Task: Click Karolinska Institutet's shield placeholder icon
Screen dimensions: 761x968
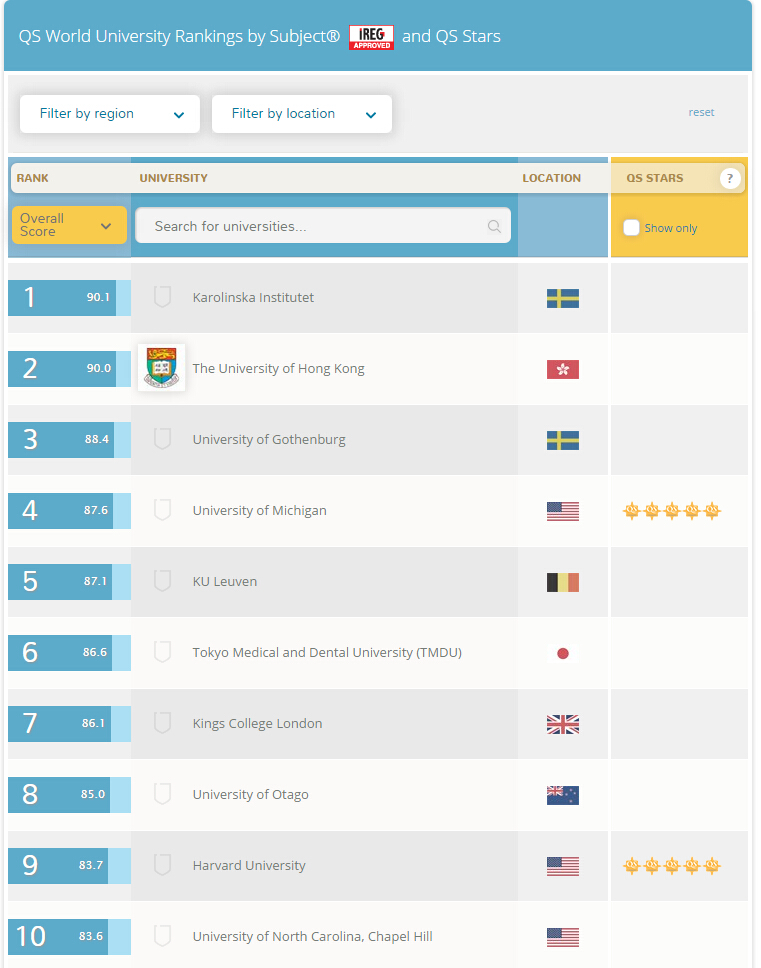Action: click(x=162, y=297)
